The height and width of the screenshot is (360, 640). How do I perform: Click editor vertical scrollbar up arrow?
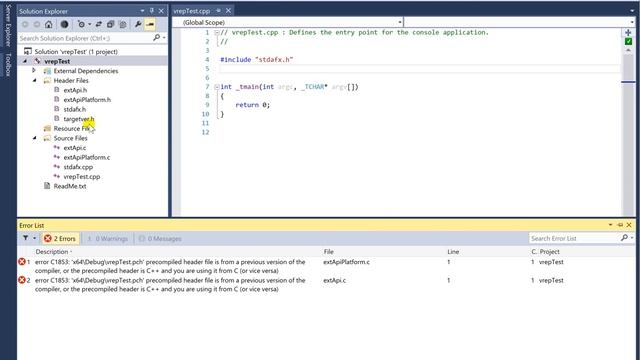click(x=628, y=50)
